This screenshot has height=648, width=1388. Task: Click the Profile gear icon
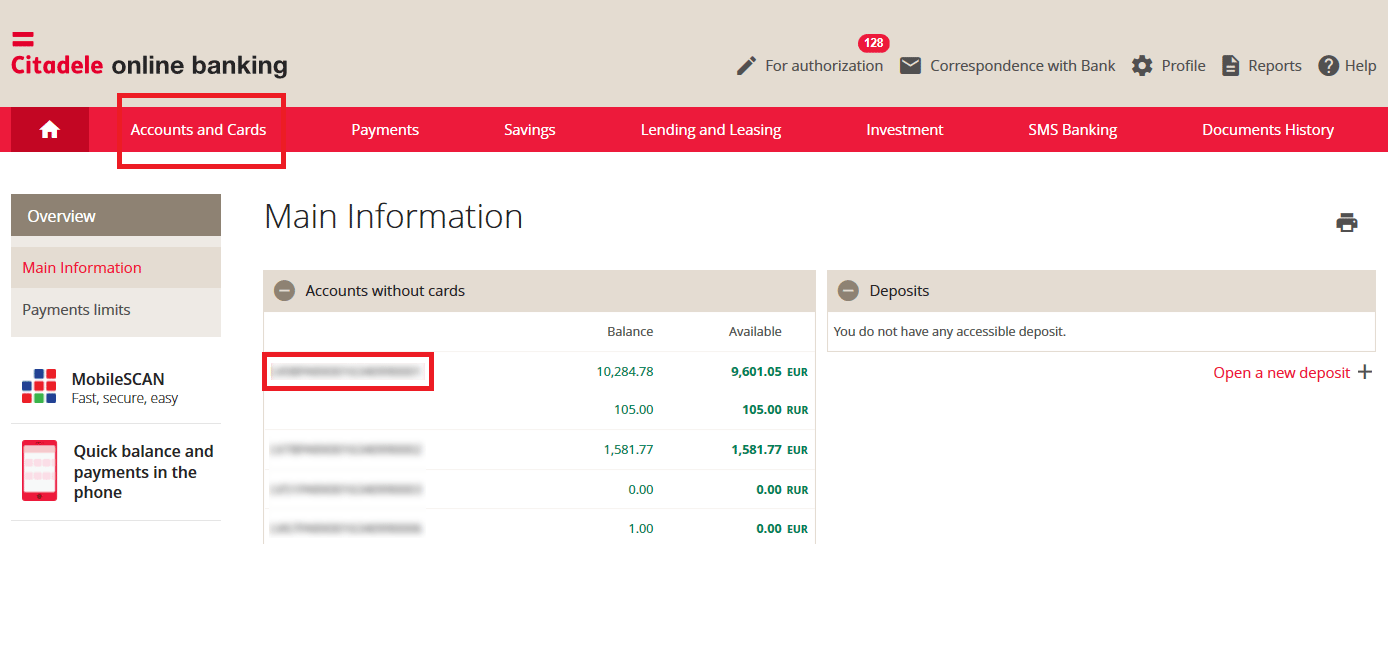click(1142, 66)
